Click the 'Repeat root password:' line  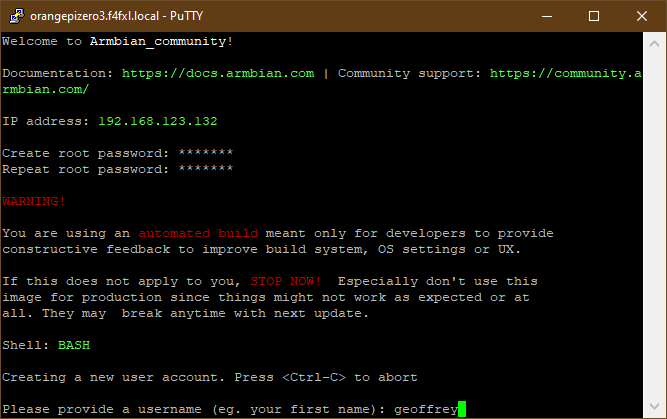[x=117, y=169]
